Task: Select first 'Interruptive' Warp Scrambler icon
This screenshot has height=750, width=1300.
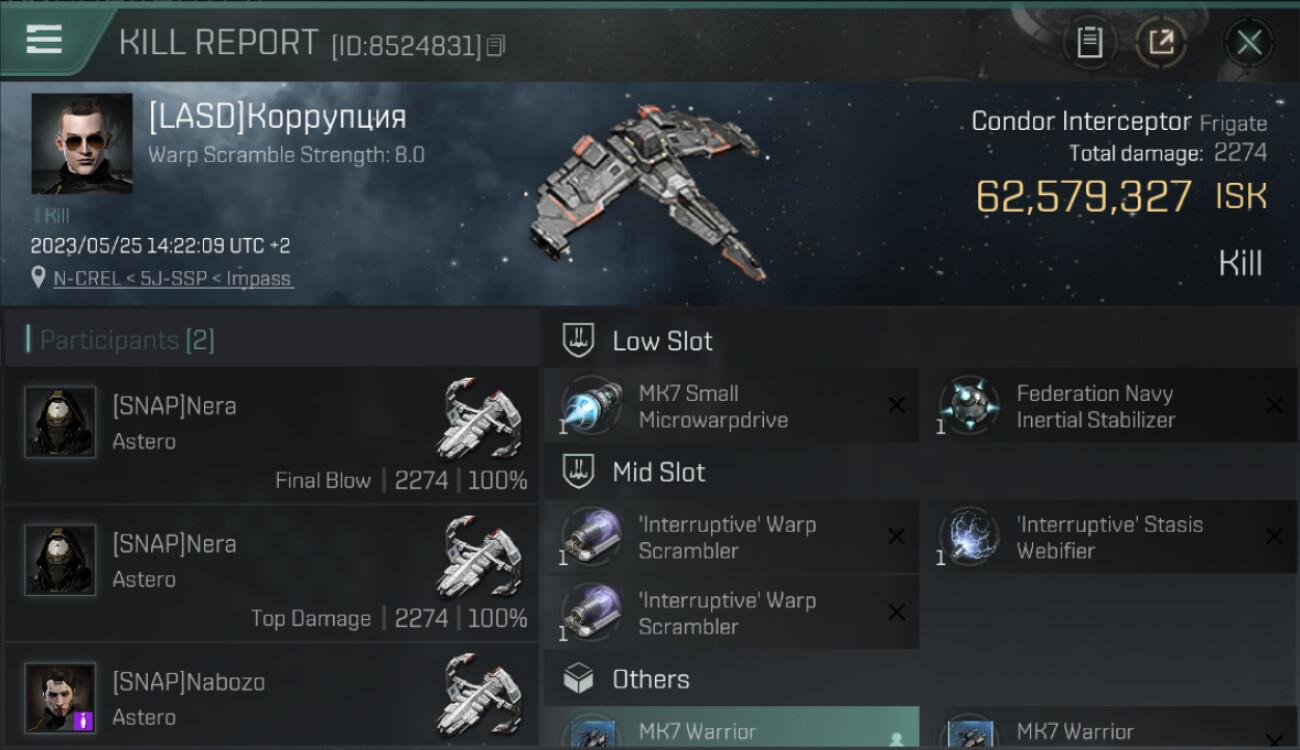Action: tap(592, 537)
